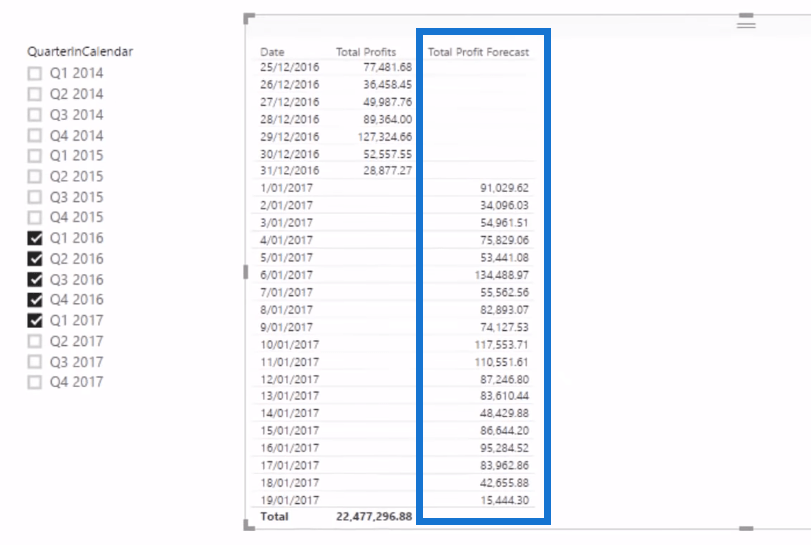Select the 10/01/2017 date cell
811x545 pixels.
[x=290, y=344]
